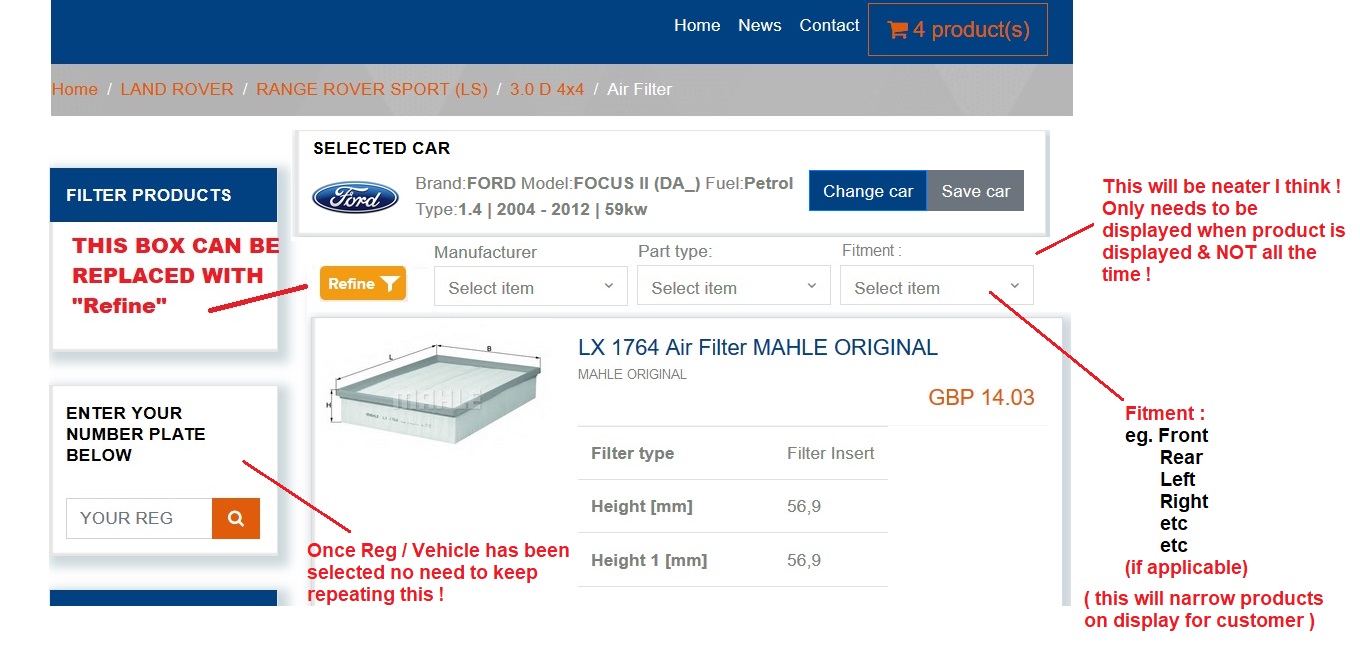Go to the Home menu item
Image resolution: width=1360 pixels, height=648 pixels.
coord(697,25)
